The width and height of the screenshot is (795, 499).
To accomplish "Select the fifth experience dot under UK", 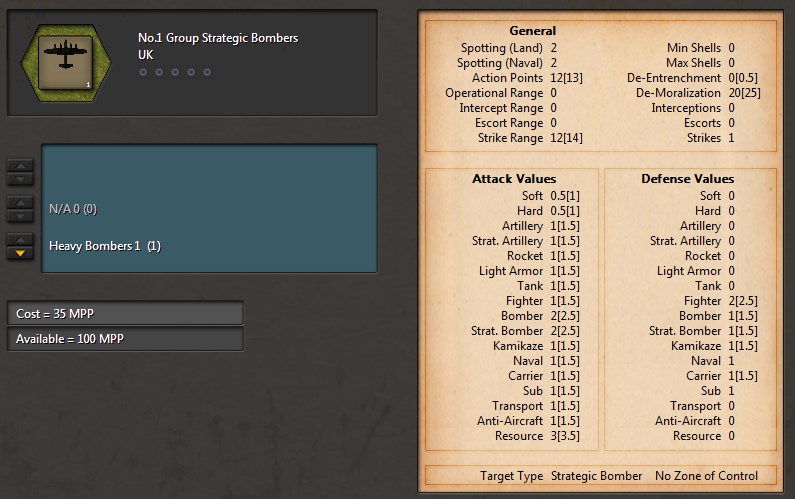I will point(207,72).
